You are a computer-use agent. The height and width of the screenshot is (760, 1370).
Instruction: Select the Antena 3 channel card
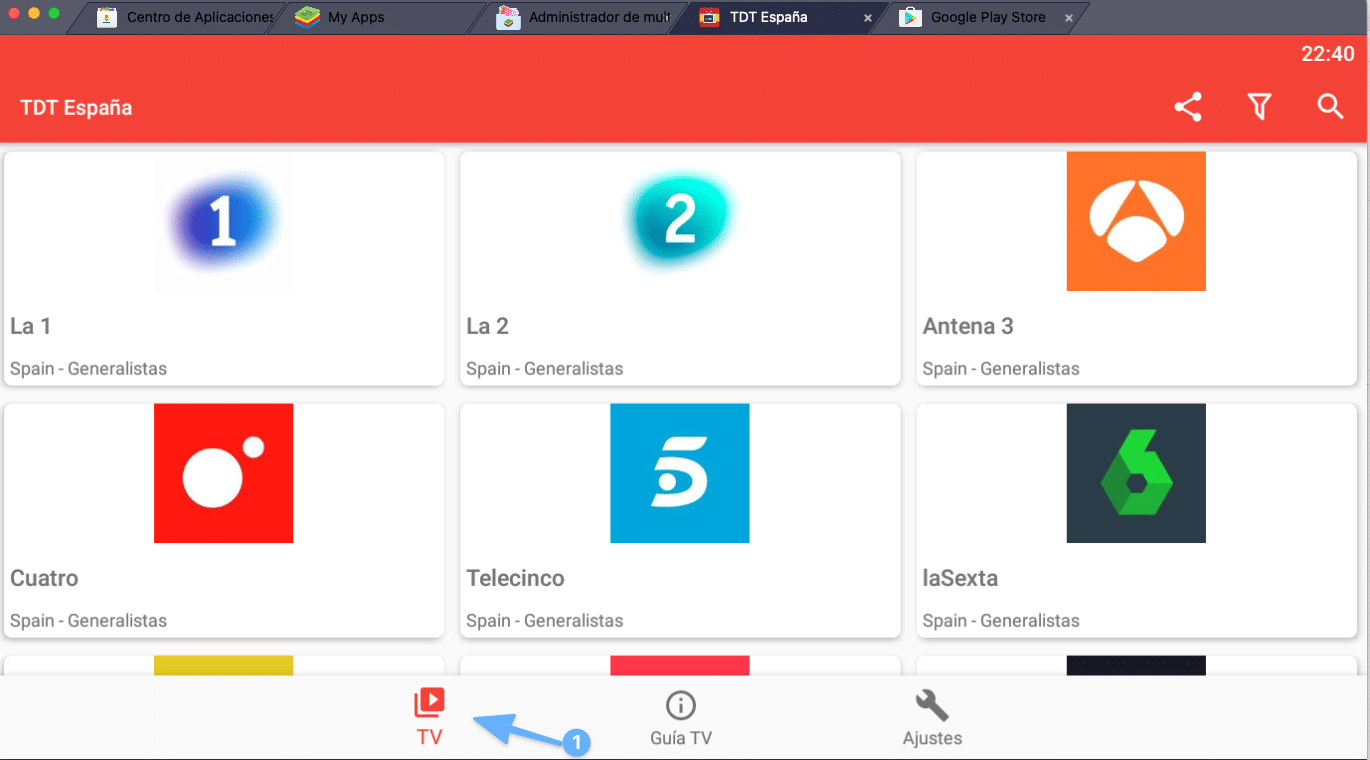(x=1135, y=268)
